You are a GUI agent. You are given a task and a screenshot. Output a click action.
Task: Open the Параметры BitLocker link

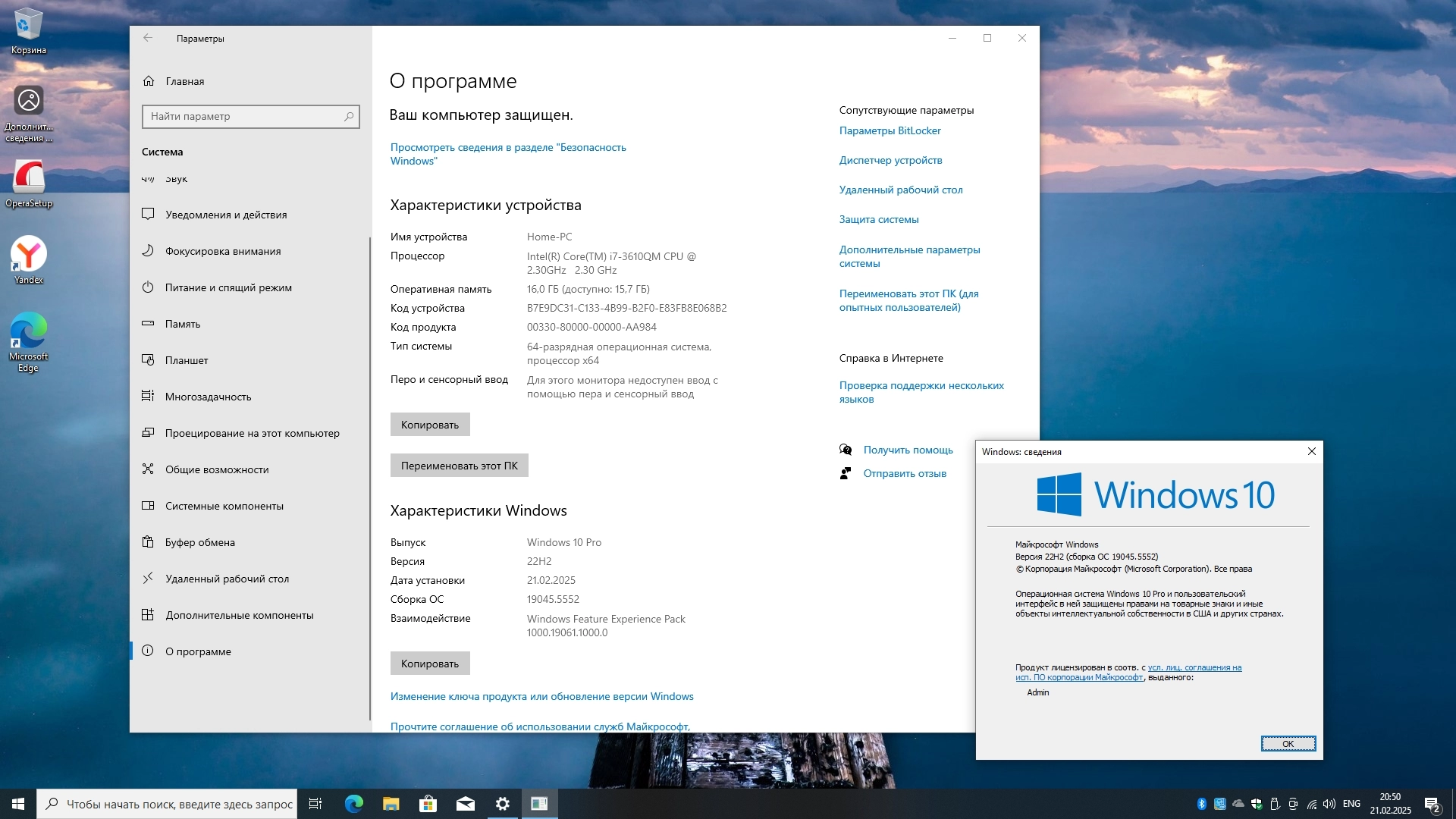(890, 130)
